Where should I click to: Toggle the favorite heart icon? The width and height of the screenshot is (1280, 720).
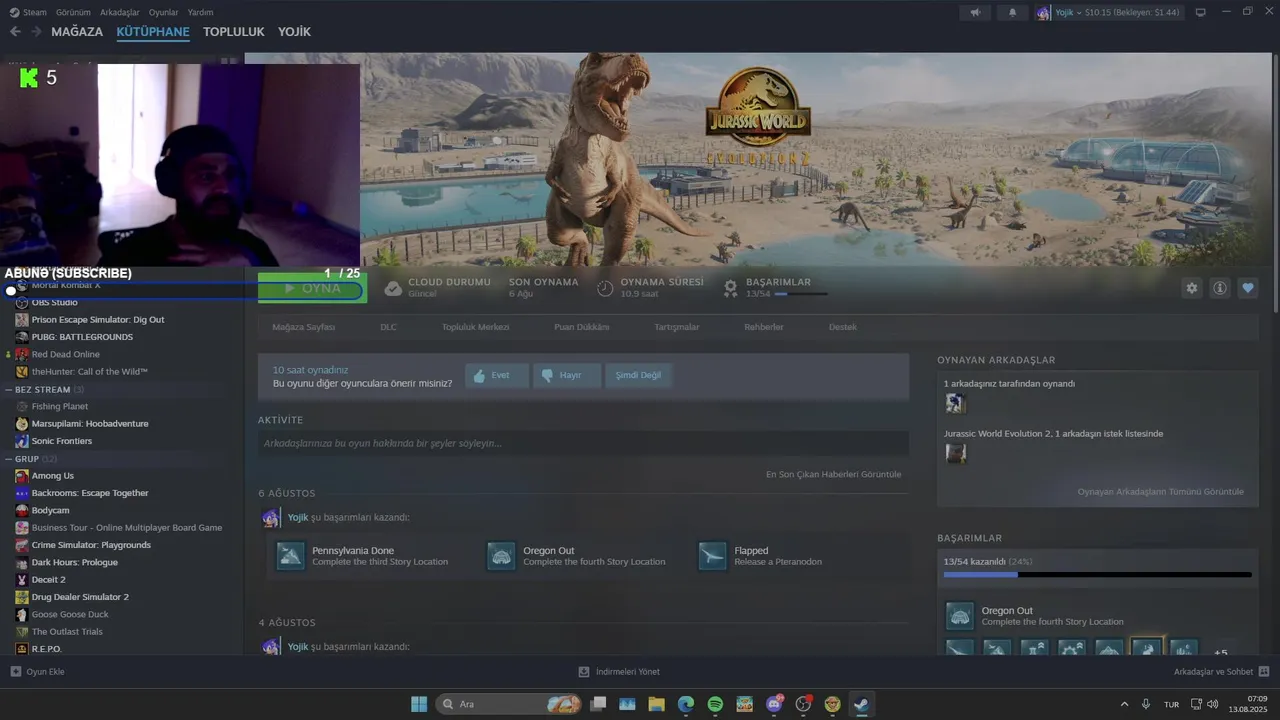click(1248, 288)
